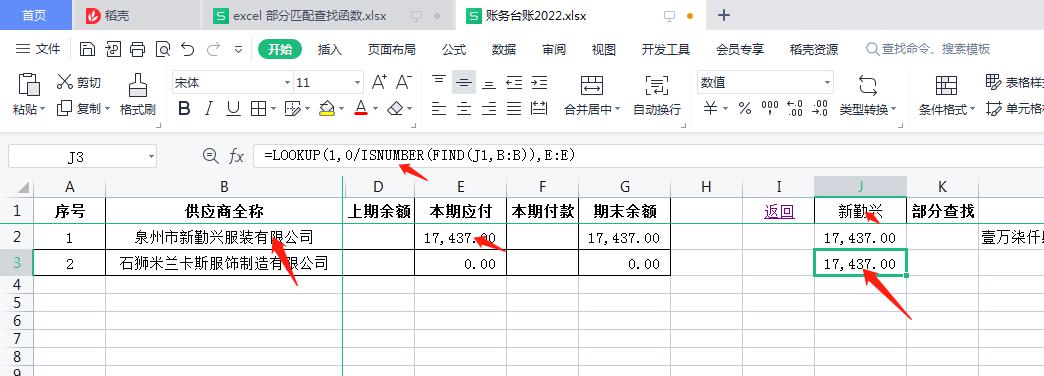The width and height of the screenshot is (1044, 376).
Task: Click the Cut (剪切) scissors button
Action: click(x=79, y=83)
